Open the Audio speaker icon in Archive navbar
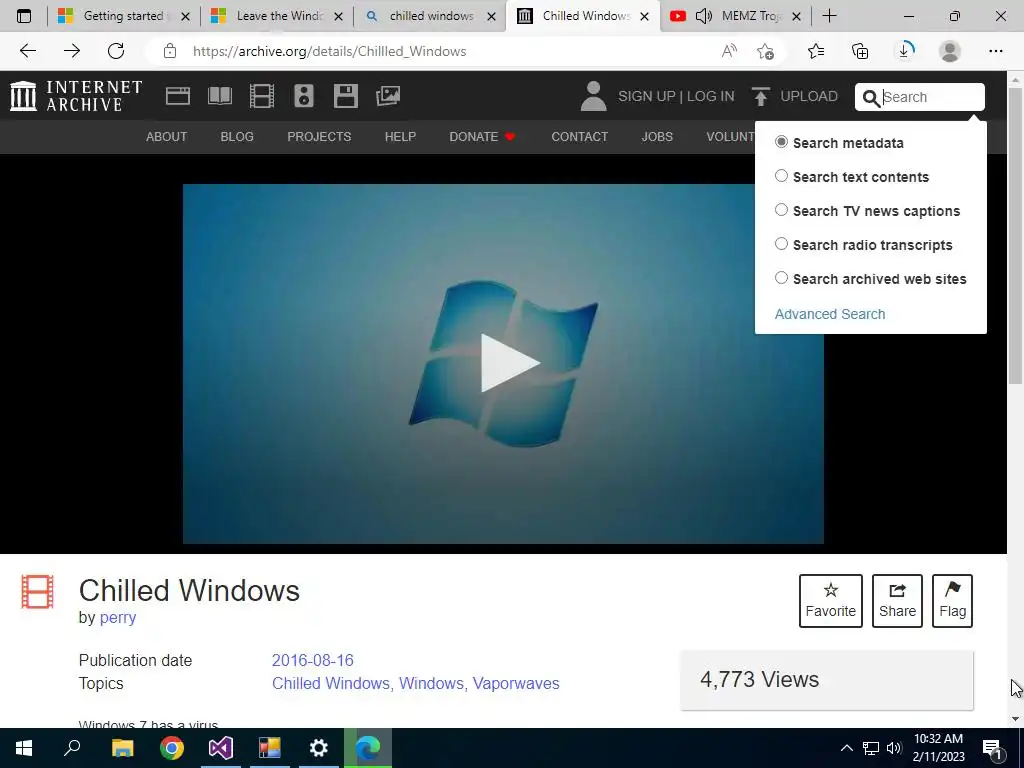This screenshot has width=1024, height=768. click(x=304, y=96)
